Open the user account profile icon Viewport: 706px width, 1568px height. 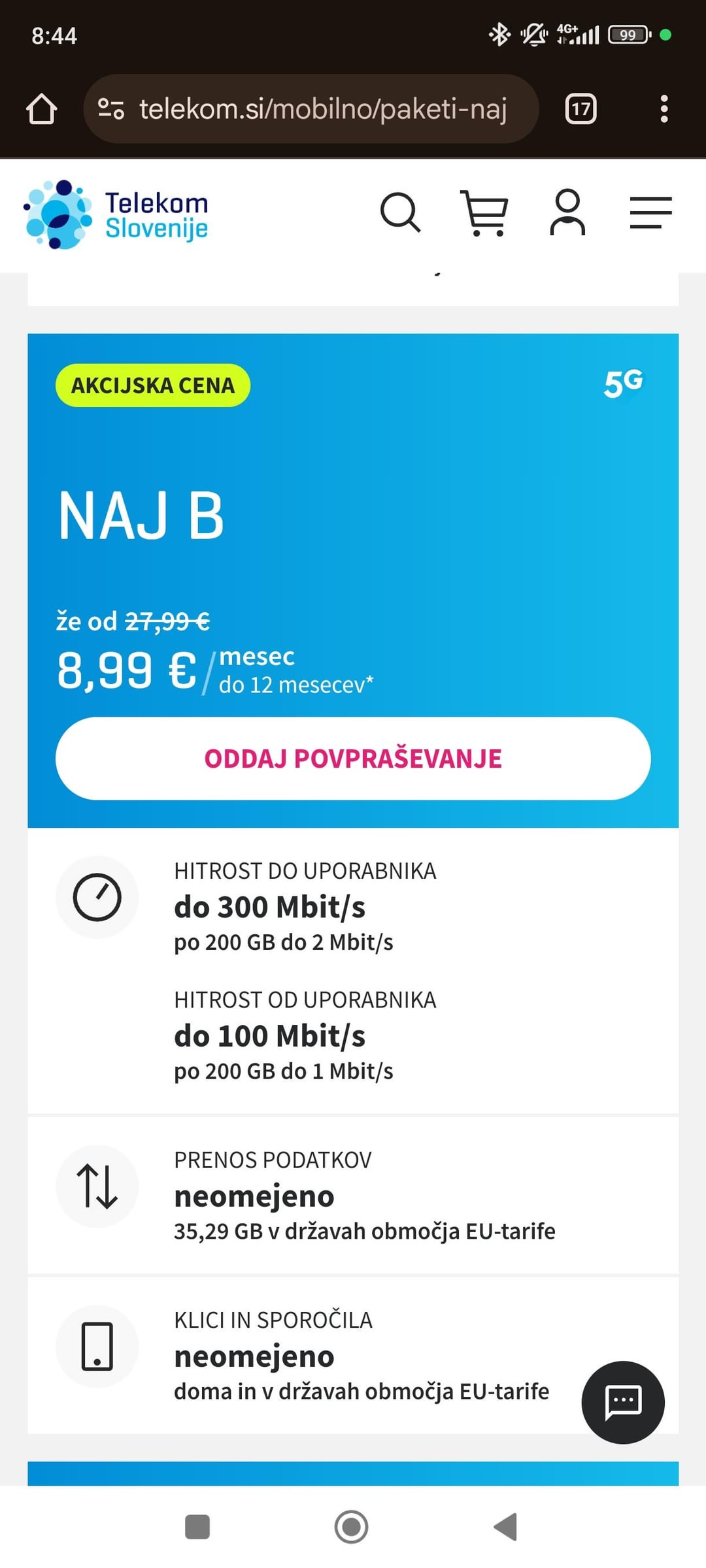click(x=567, y=212)
